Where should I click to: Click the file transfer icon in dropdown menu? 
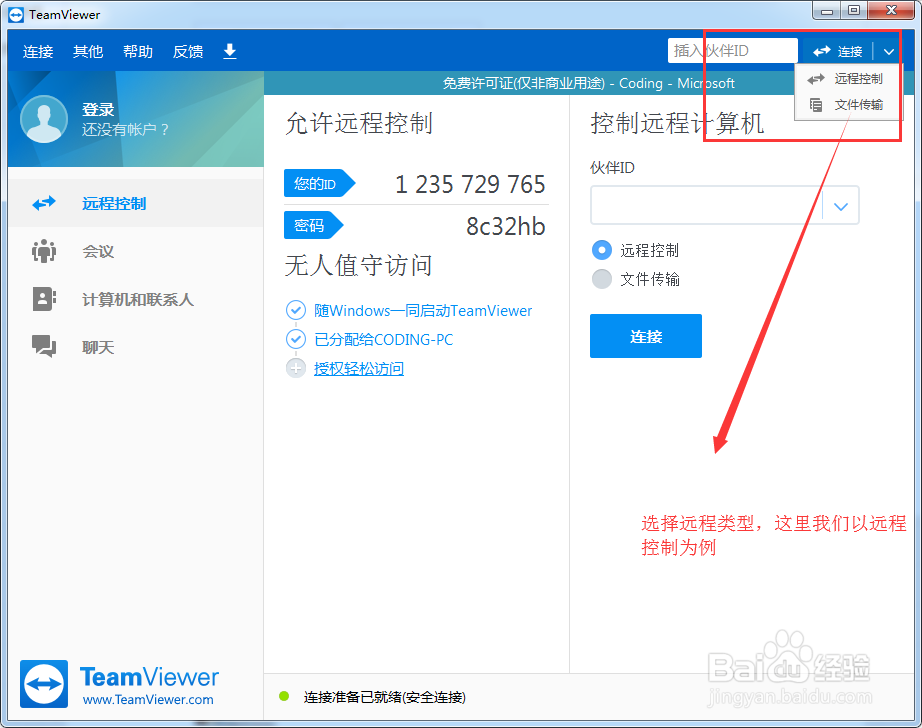tap(816, 105)
